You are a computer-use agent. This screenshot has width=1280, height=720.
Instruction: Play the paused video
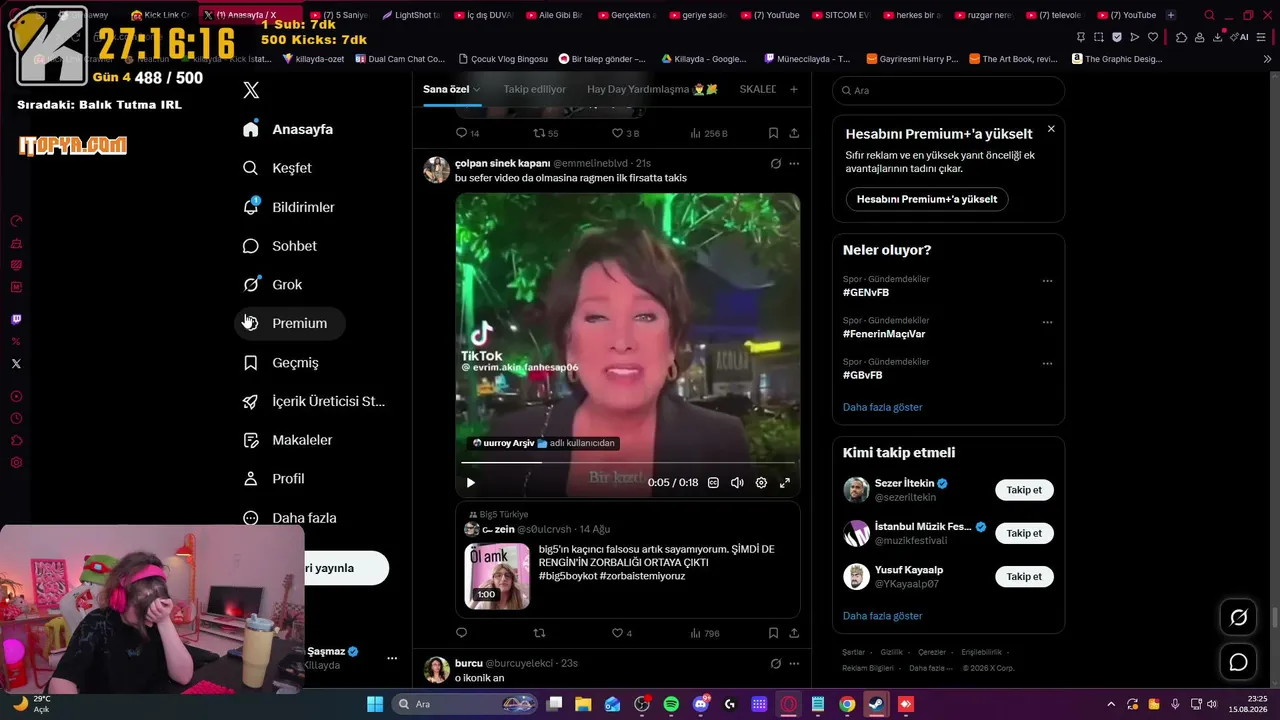click(x=470, y=483)
